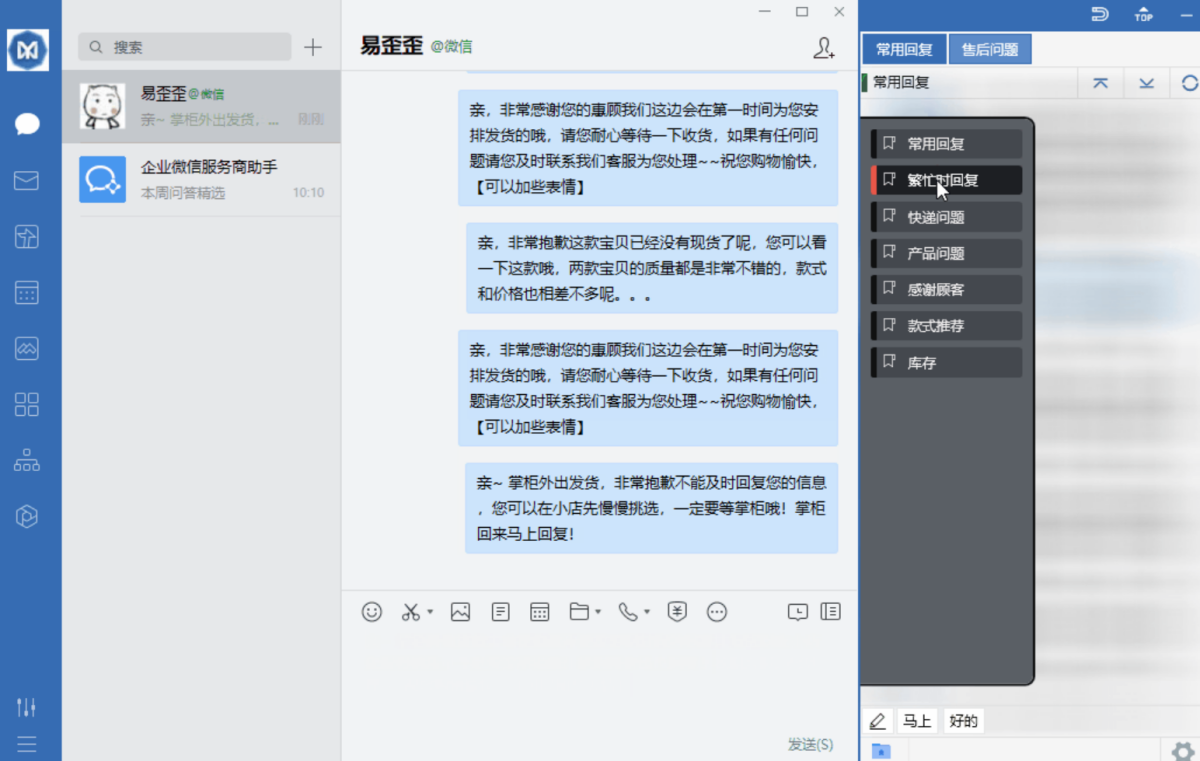Select the chat bubble icon in left sidebar
The width and height of the screenshot is (1200, 761).
click(29, 124)
